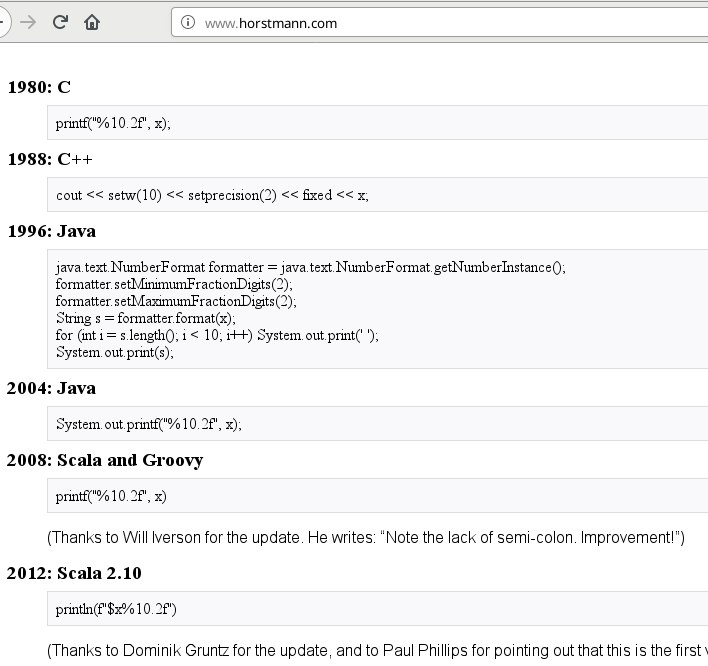Click the cout << setw(10) code line
The image size is (708, 666).
[212, 195]
